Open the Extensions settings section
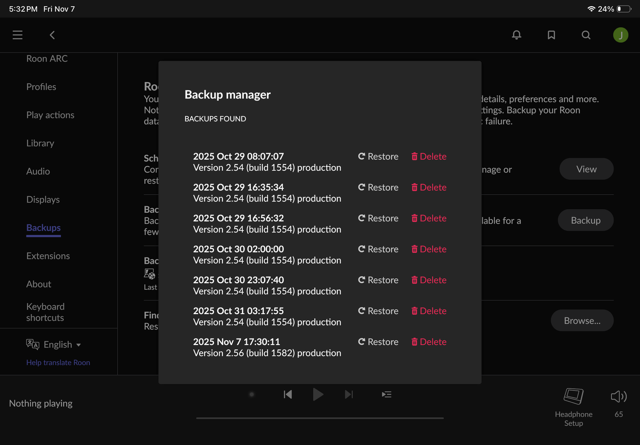Screen dimensions: 640x445 [x=48, y=256]
